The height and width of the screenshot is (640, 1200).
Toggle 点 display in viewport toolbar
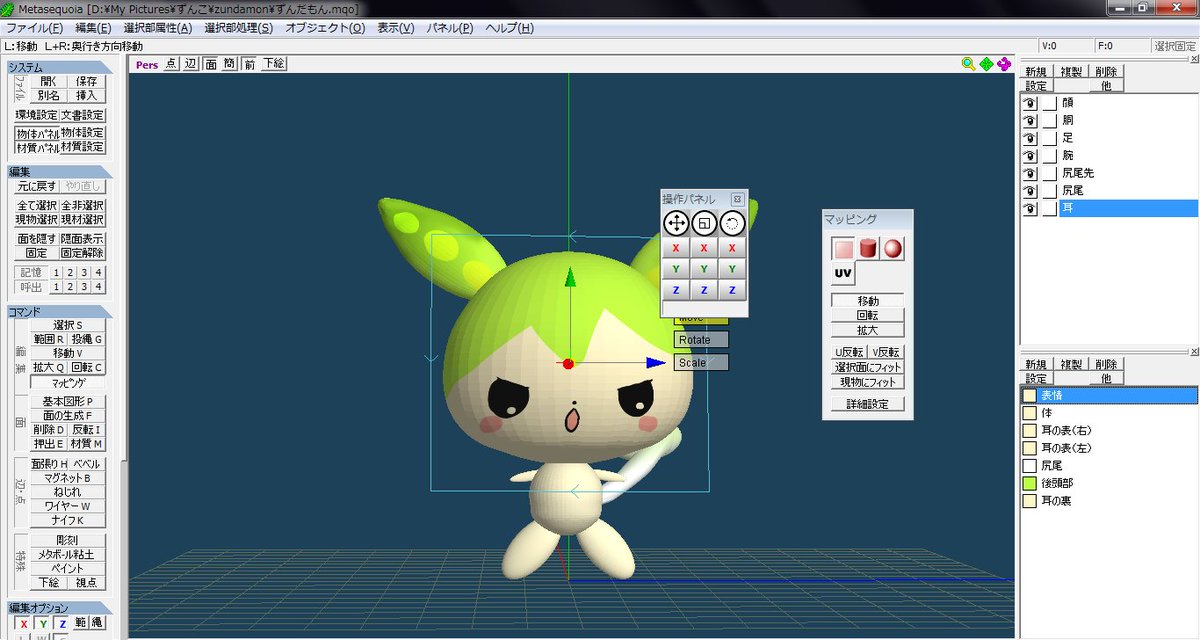click(170, 64)
